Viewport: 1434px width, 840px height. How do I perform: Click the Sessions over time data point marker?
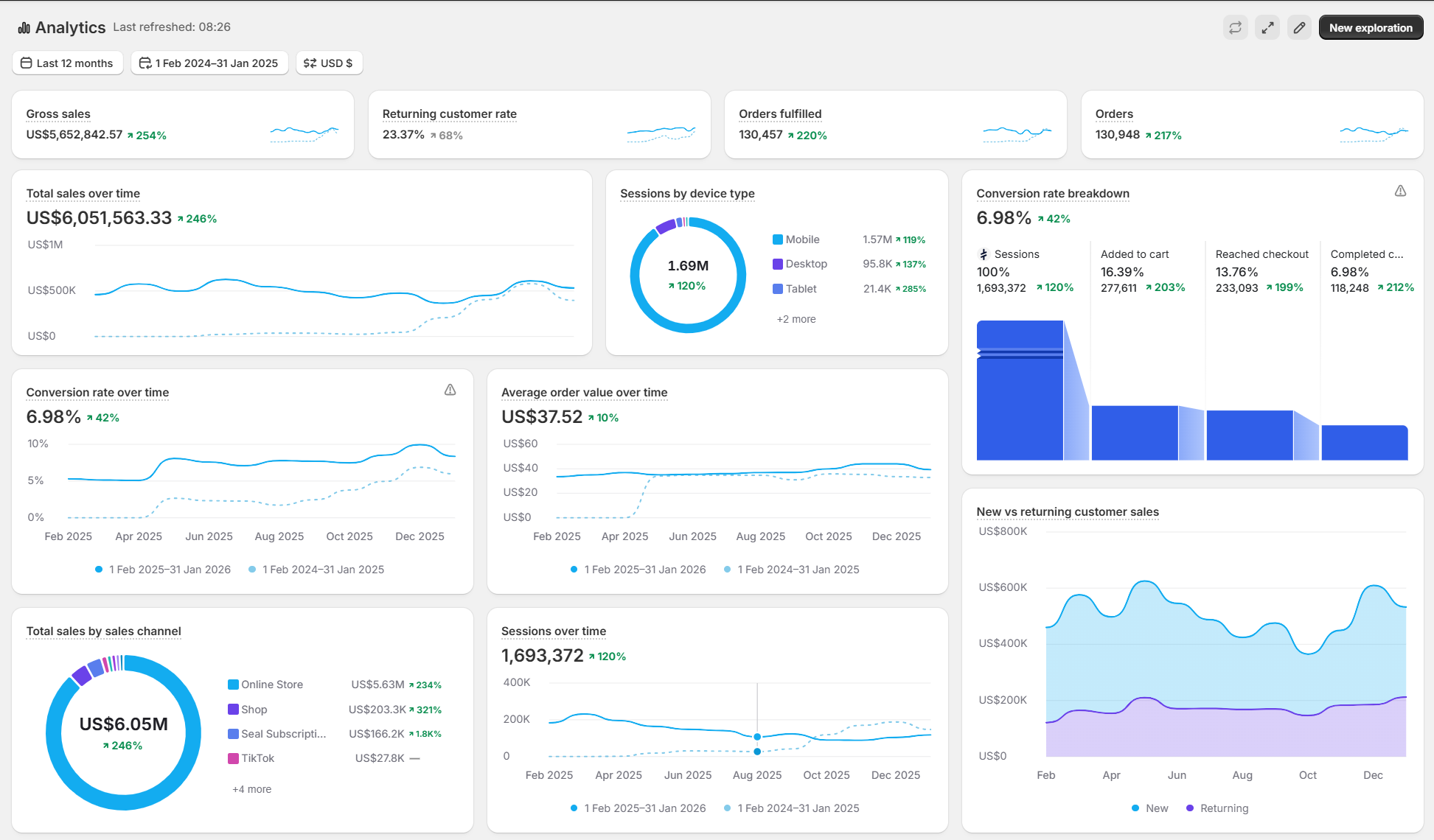[757, 737]
